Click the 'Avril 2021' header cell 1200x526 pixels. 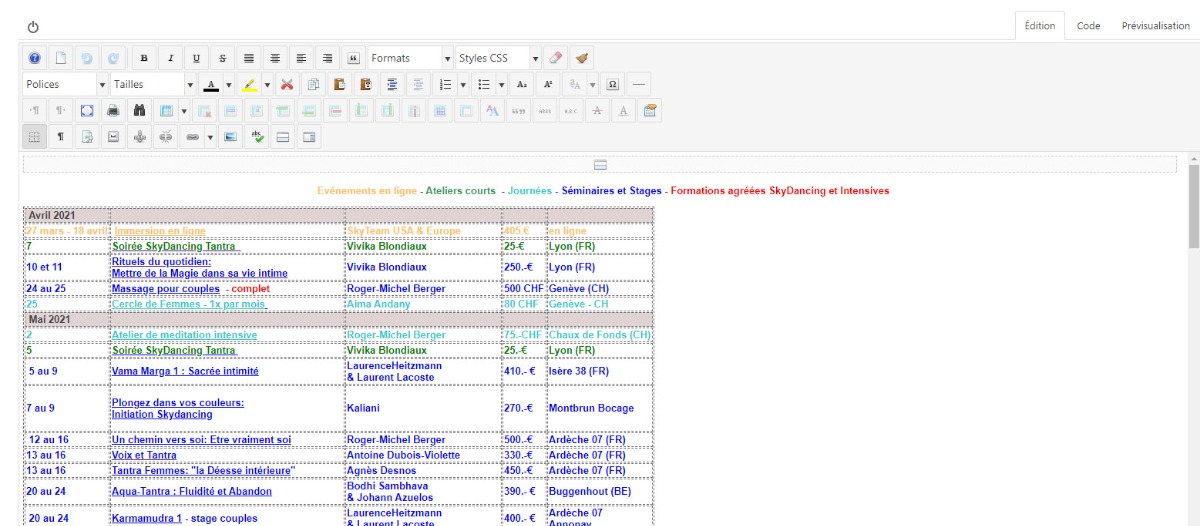66,215
